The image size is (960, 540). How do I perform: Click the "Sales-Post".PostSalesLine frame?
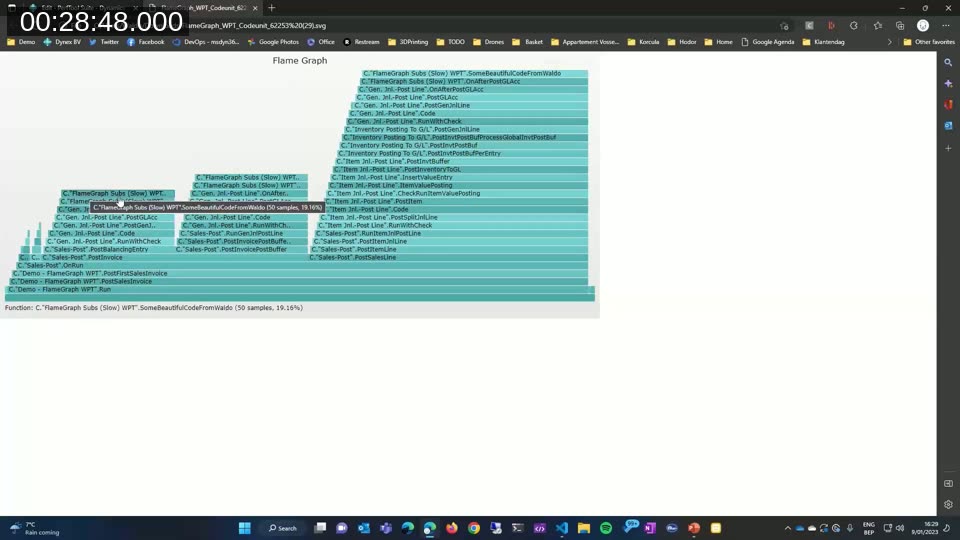pos(448,258)
